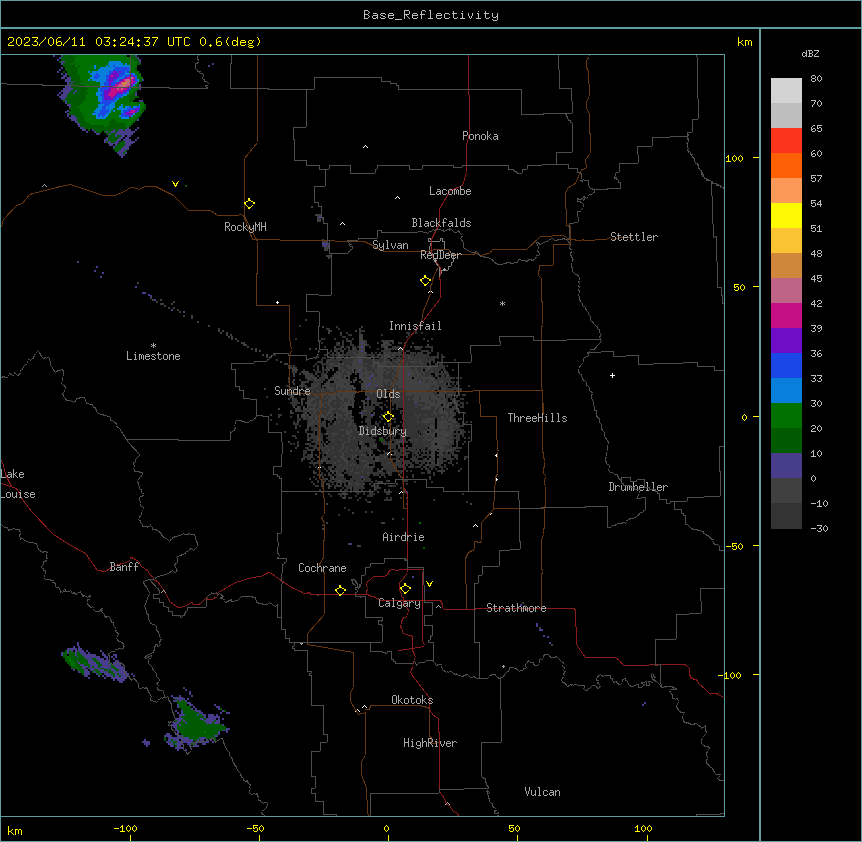Screen dimensions: 862x842
Task: Click the white plus marker west of Drumheller
Action: [x=612, y=375]
